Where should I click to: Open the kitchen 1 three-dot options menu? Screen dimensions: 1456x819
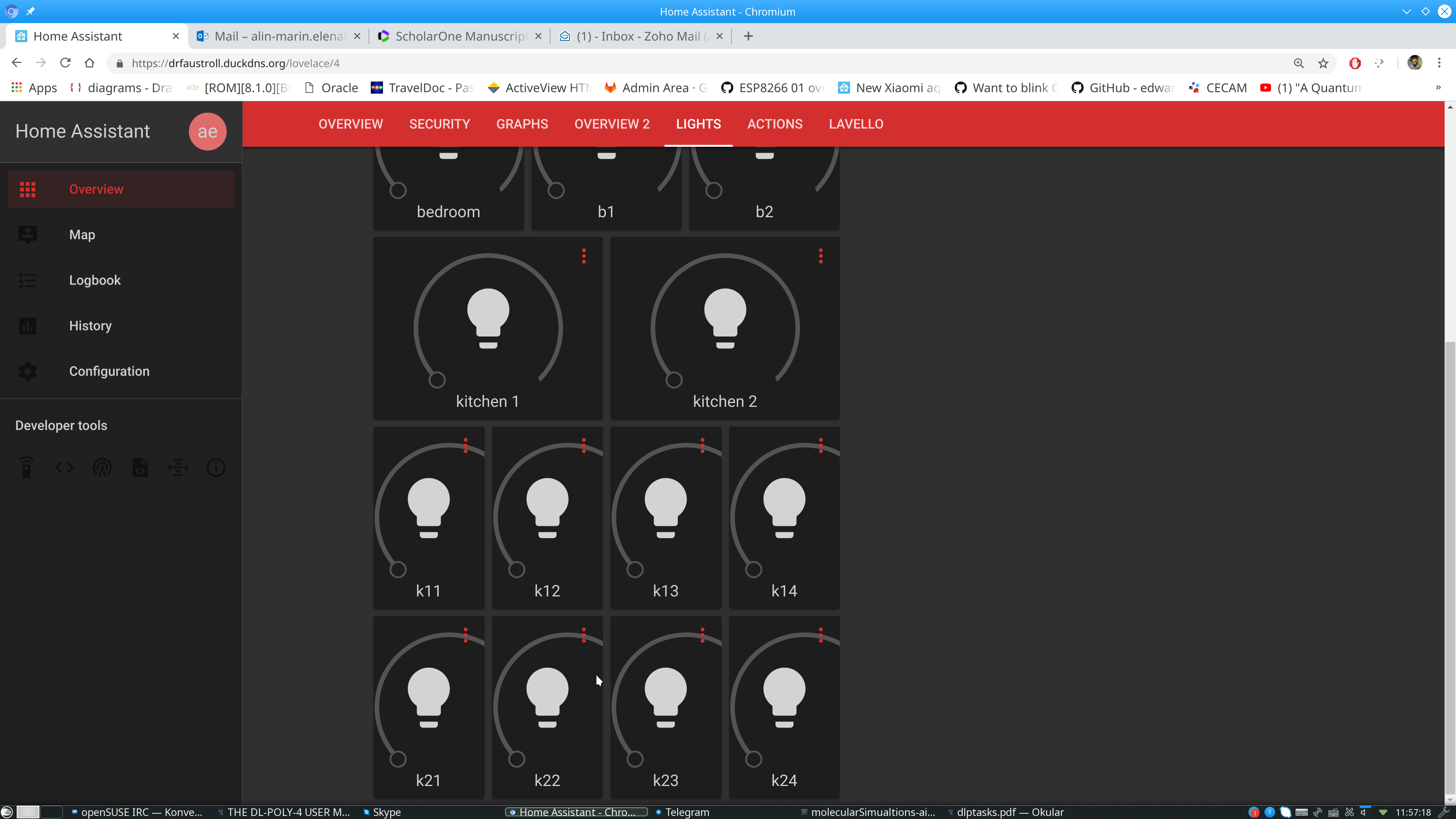click(584, 256)
